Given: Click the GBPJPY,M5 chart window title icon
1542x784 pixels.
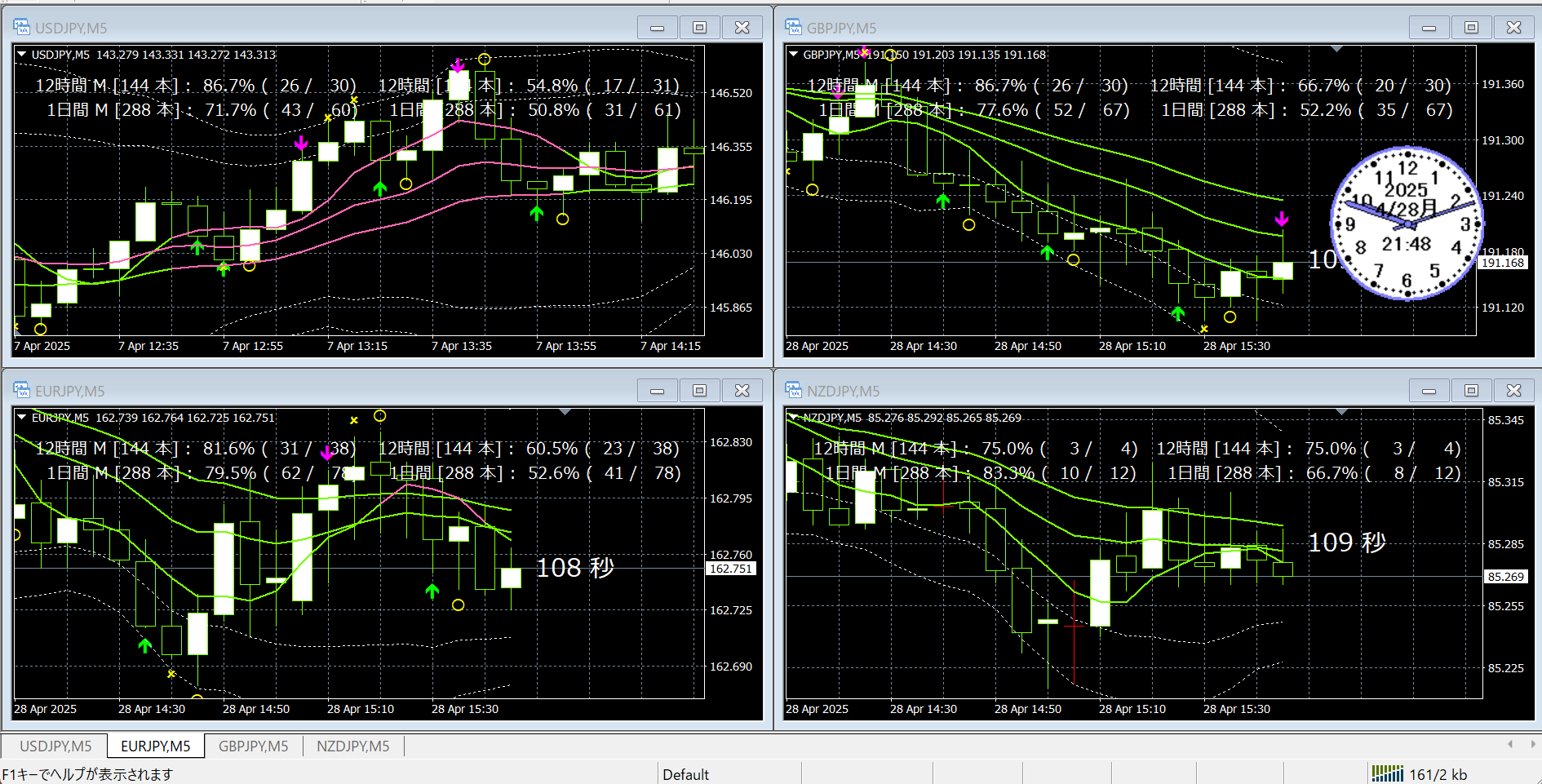Looking at the screenshot, I should point(793,27).
